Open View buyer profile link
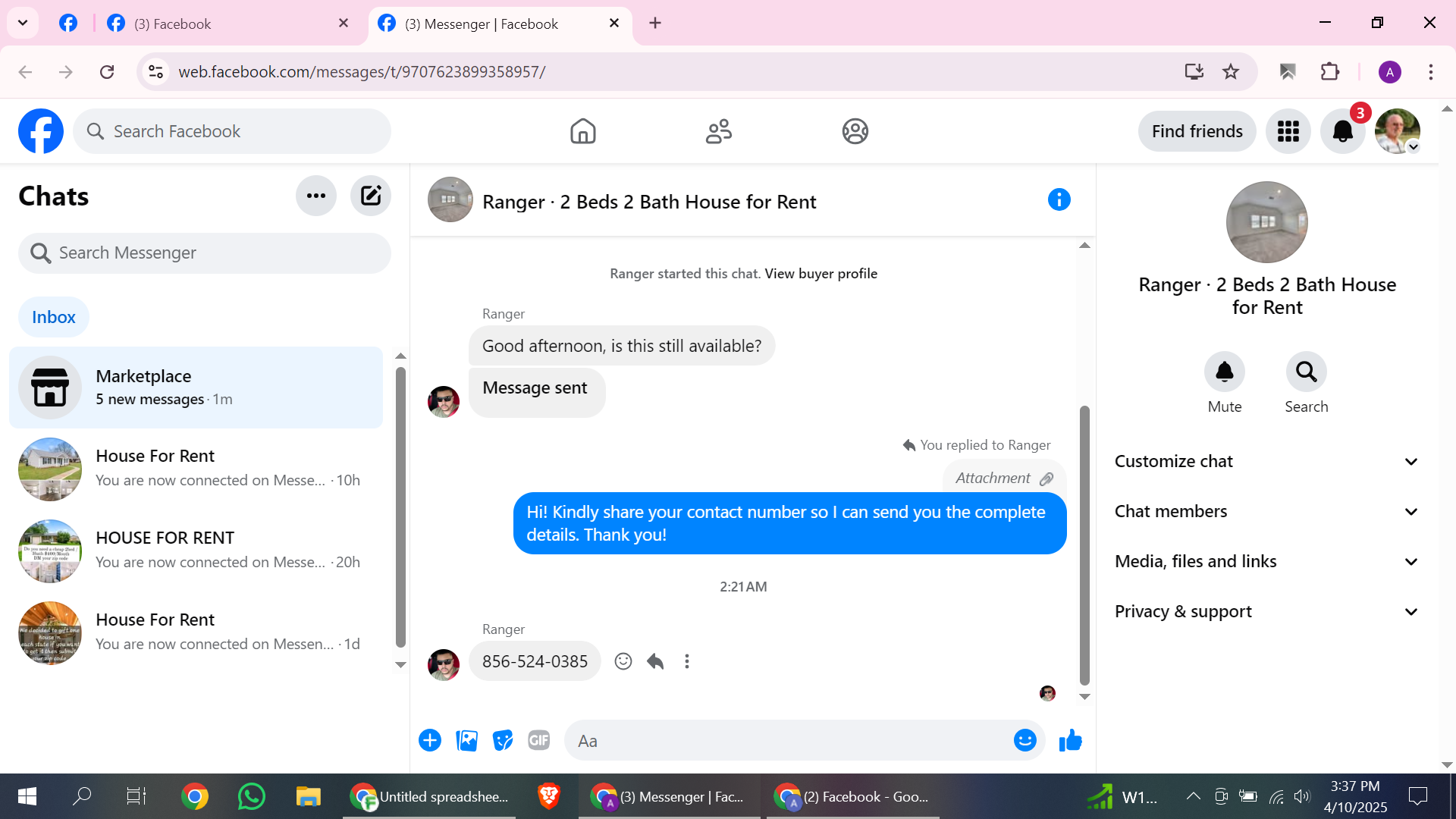1456x819 pixels. click(x=821, y=274)
